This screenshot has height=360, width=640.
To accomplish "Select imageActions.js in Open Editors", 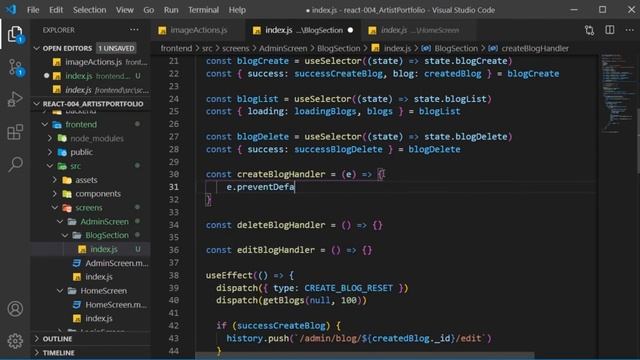I will 91,62.
